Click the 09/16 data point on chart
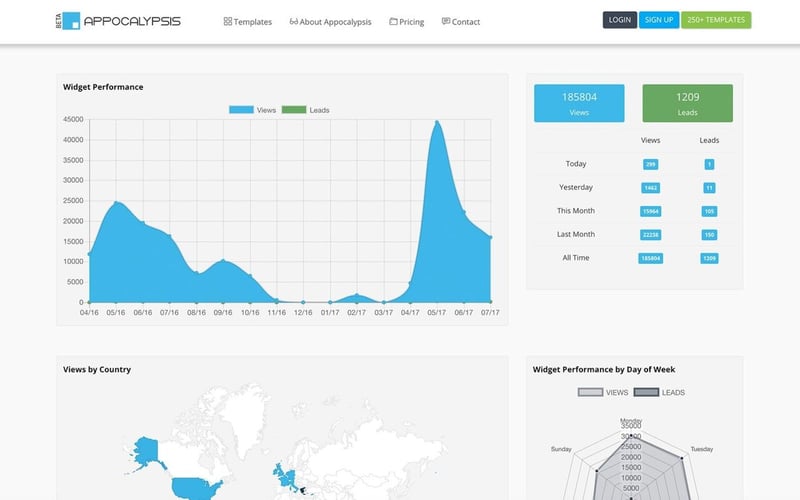The image size is (800, 500). tap(223, 261)
